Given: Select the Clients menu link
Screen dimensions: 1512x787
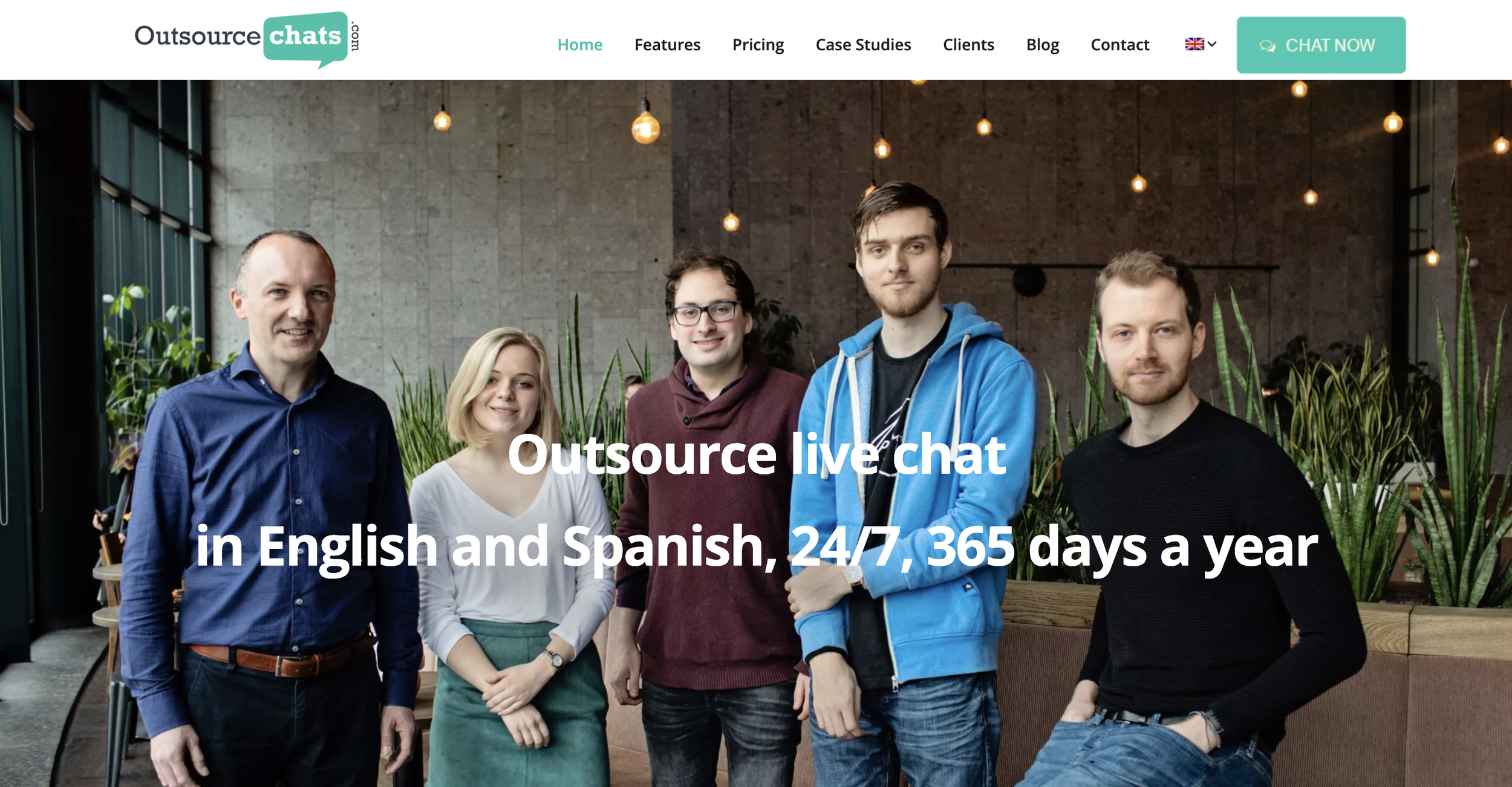Looking at the screenshot, I should 968,45.
